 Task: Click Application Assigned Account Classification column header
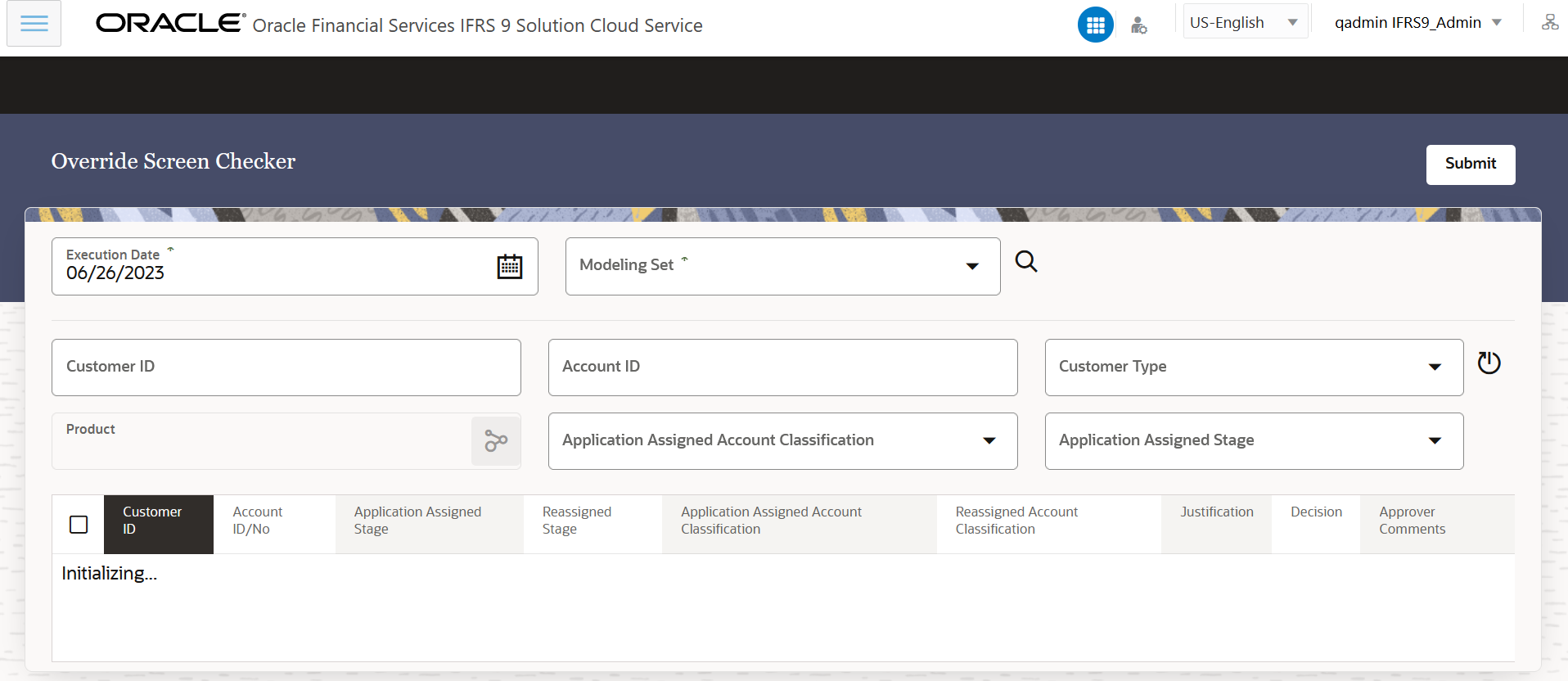coord(799,525)
